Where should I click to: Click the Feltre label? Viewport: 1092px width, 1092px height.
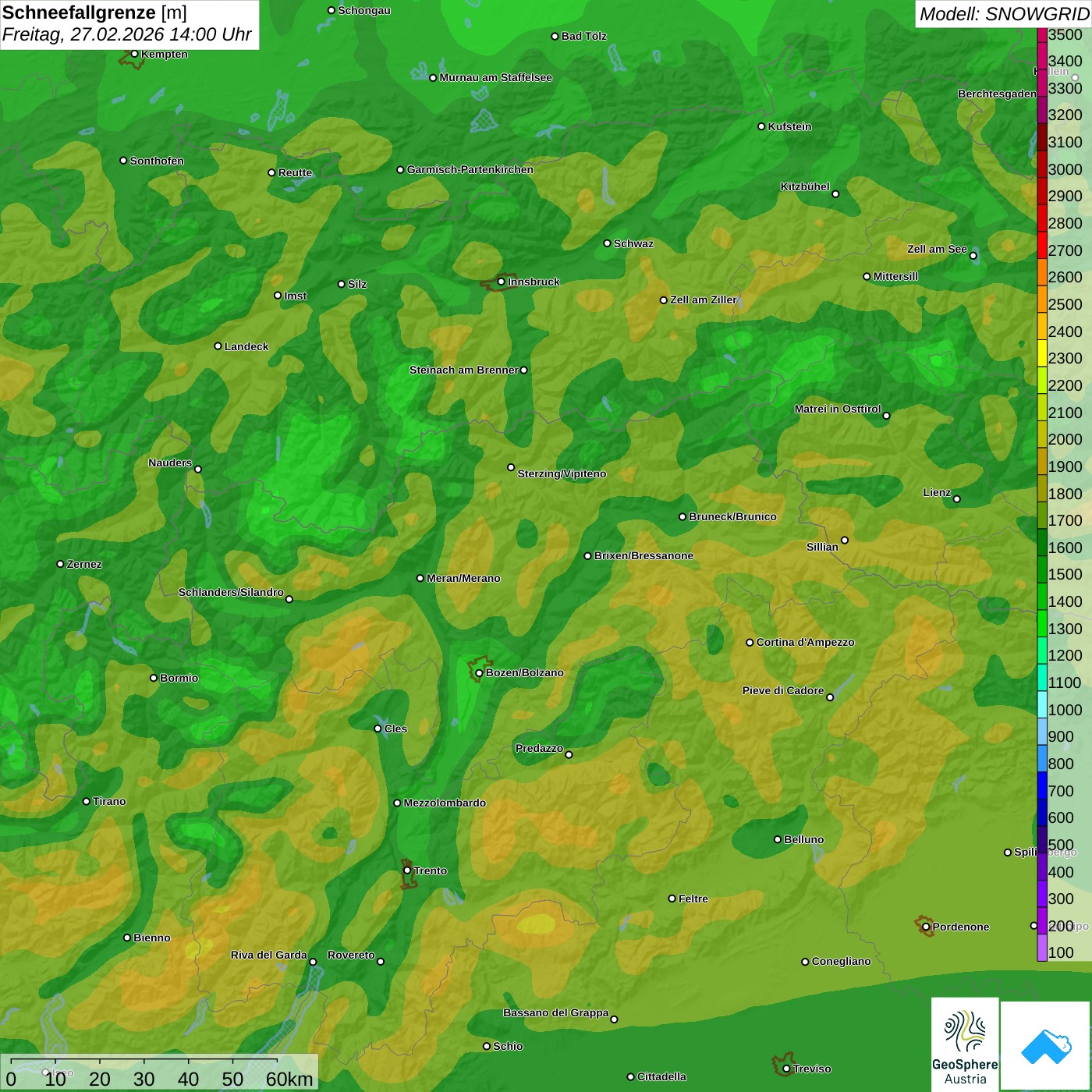693,899
